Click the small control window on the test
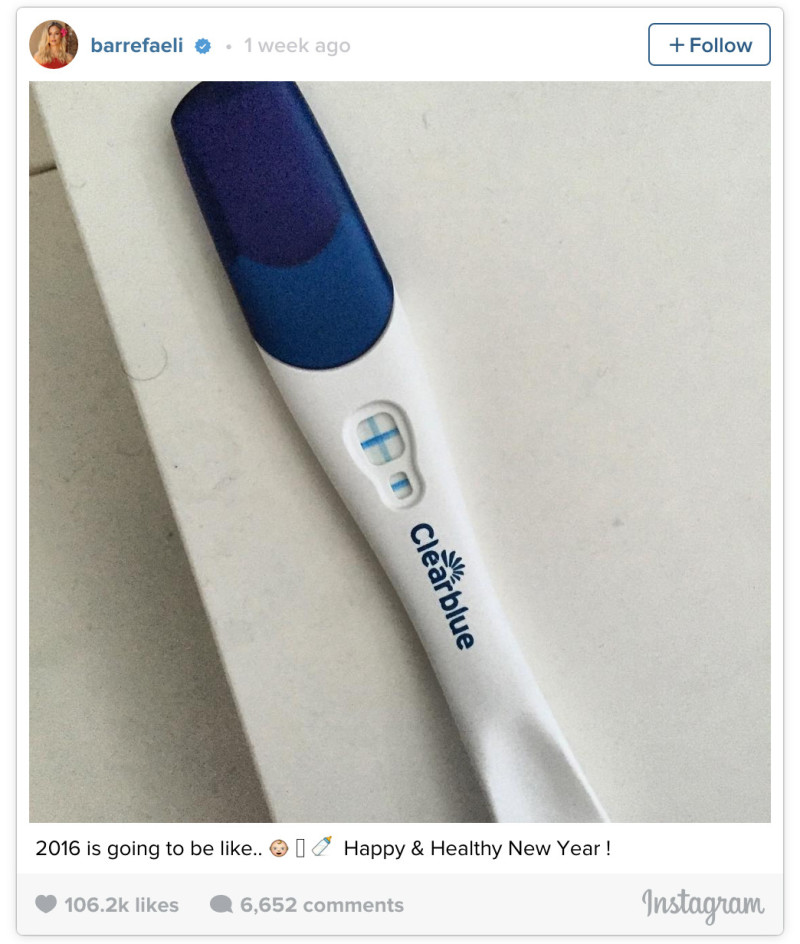Image resolution: width=800 pixels, height=944 pixels. (400, 485)
